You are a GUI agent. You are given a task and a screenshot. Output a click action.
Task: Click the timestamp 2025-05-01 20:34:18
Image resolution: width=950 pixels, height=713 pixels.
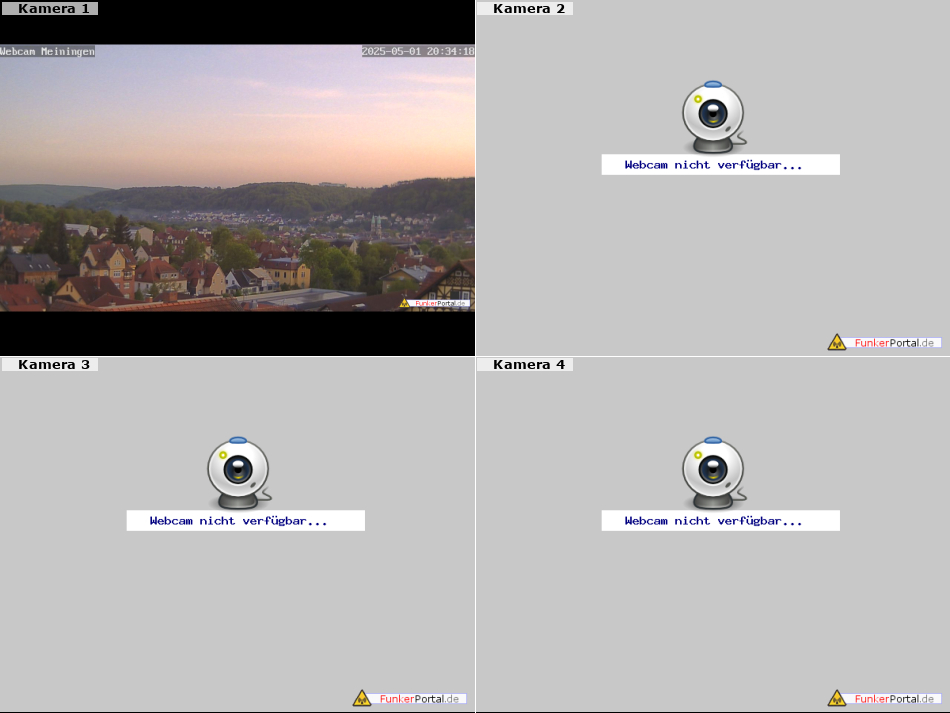[418, 51]
